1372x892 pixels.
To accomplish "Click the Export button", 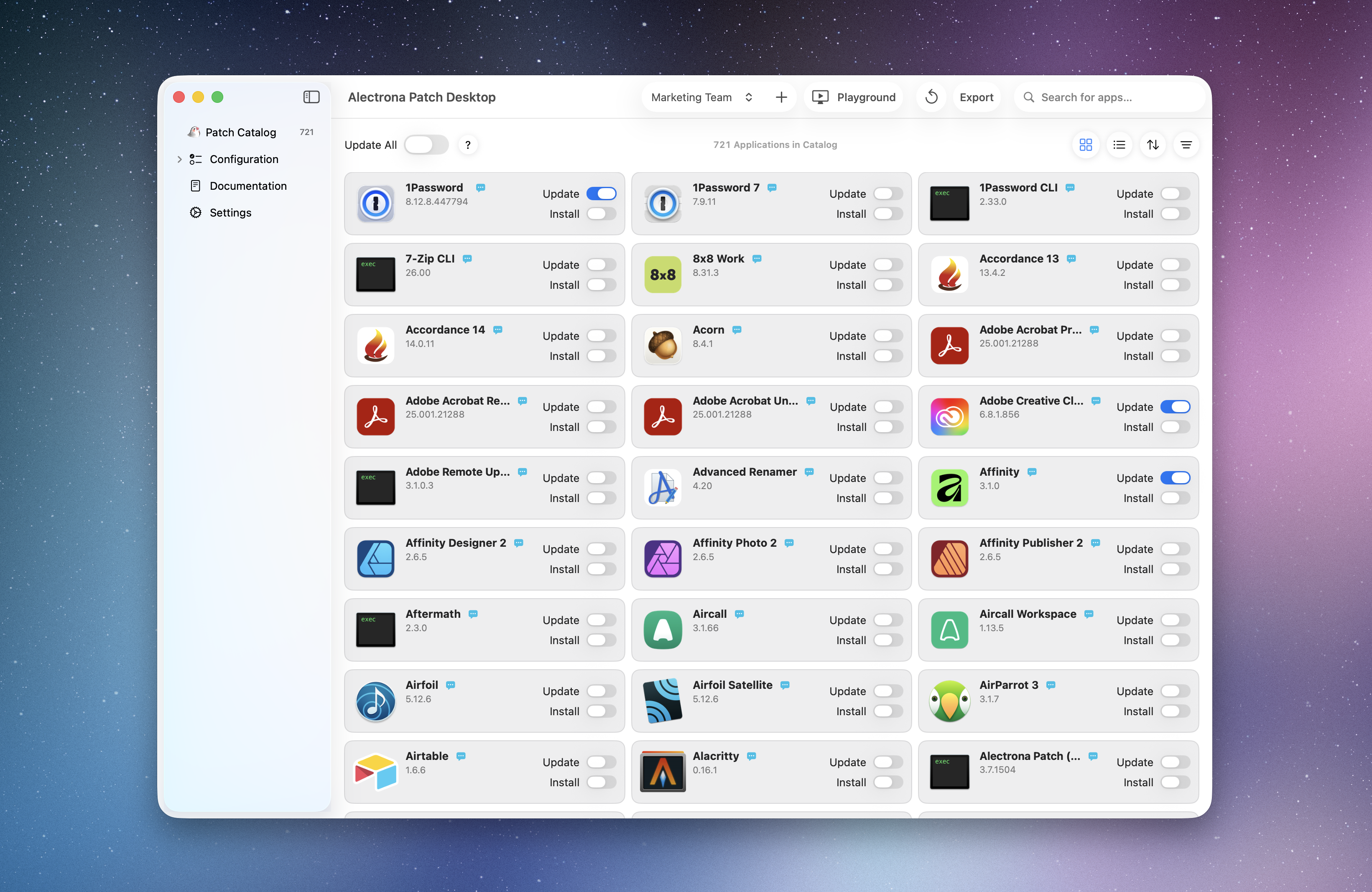I will pos(976,97).
